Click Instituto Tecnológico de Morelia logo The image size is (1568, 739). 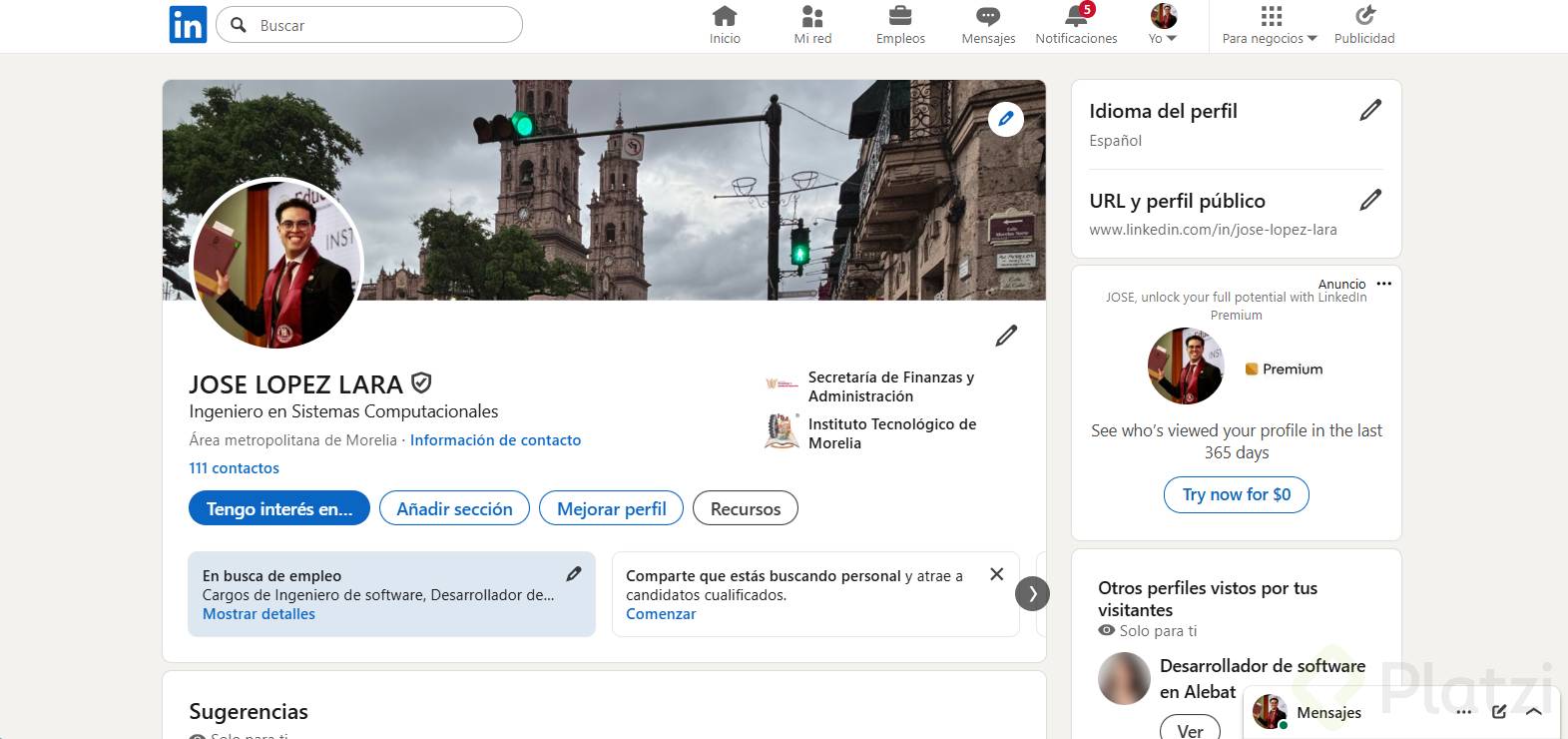coord(782,431)
